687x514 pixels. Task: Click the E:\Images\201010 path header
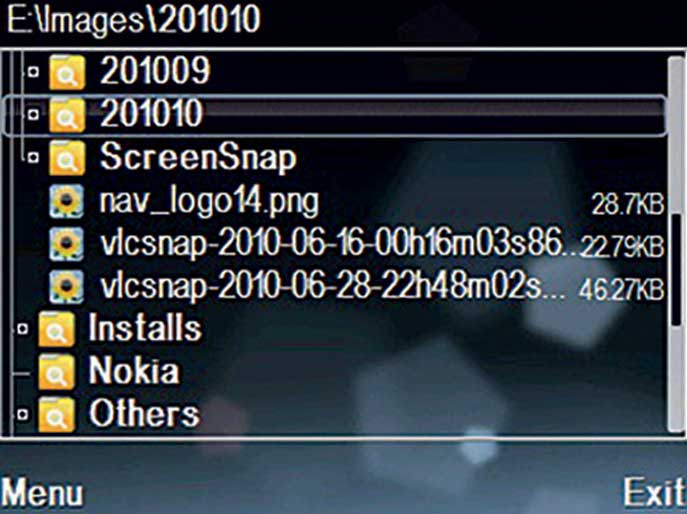tap(134, 20)
